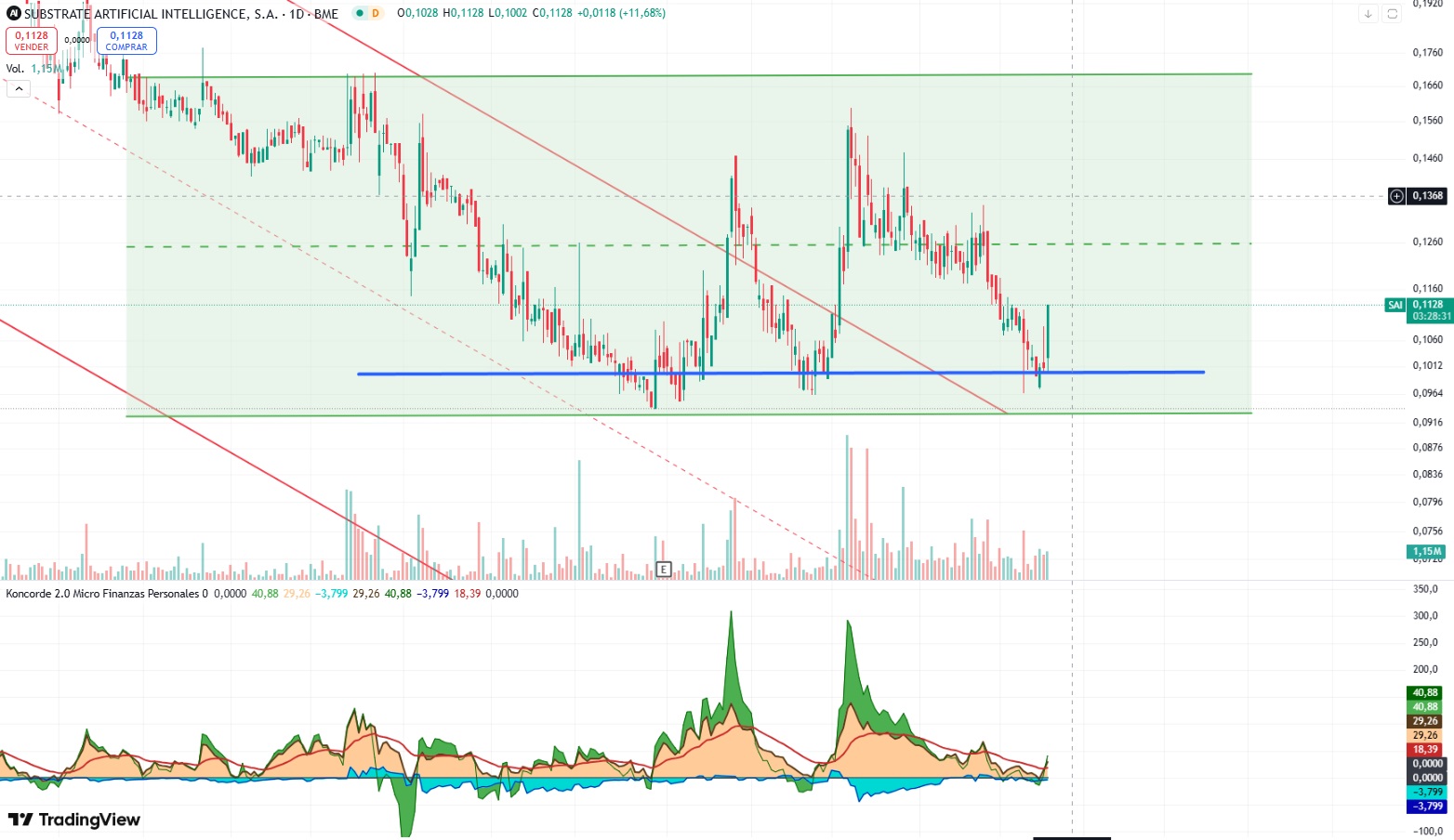
Task: Click the 350,0 indicator axis value
Action: click(1426, 589)
